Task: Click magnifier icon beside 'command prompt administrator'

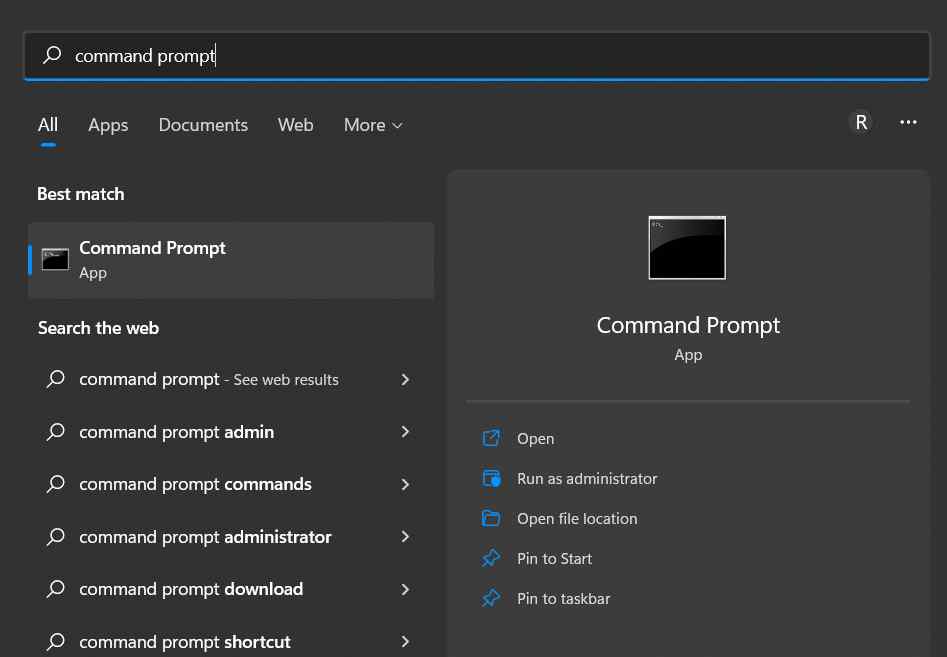Action: pos(56,537)
